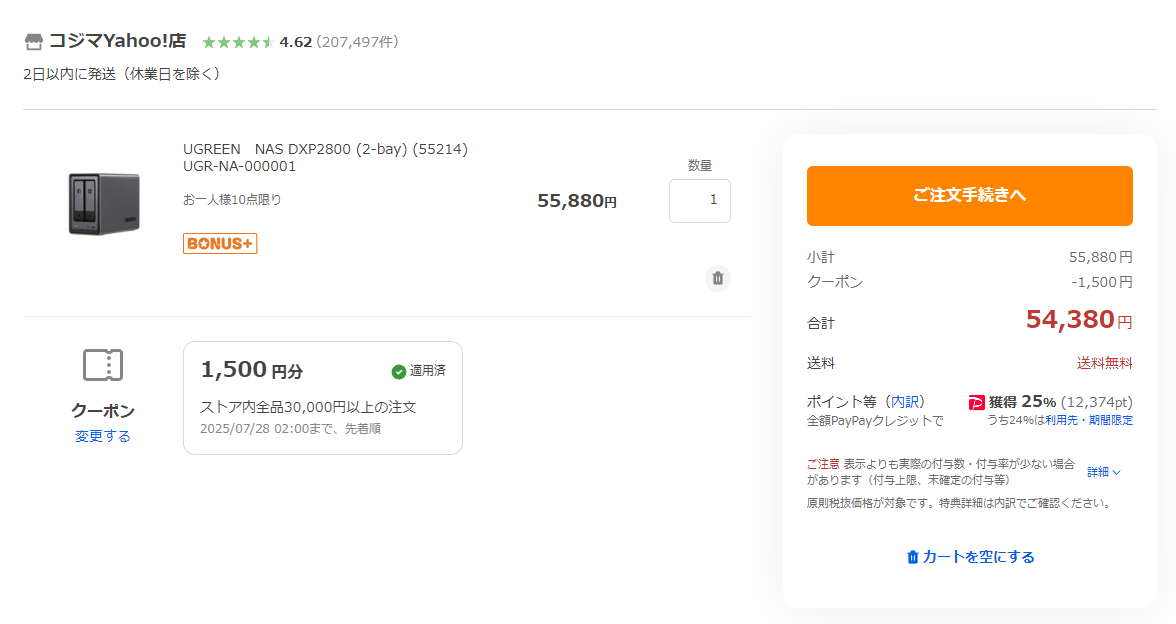Click the quantity input field
Viewport: 1176px width, 624px height.
coord(700,200)
